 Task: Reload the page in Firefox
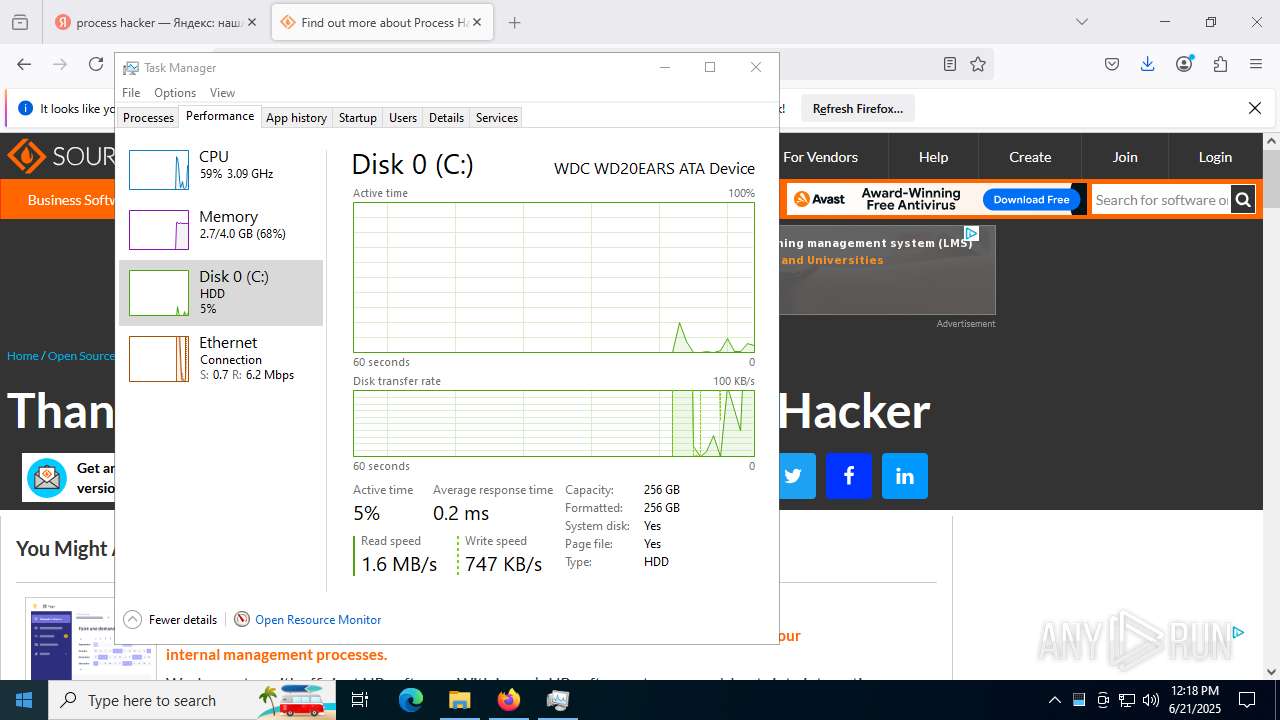[96, 64]
